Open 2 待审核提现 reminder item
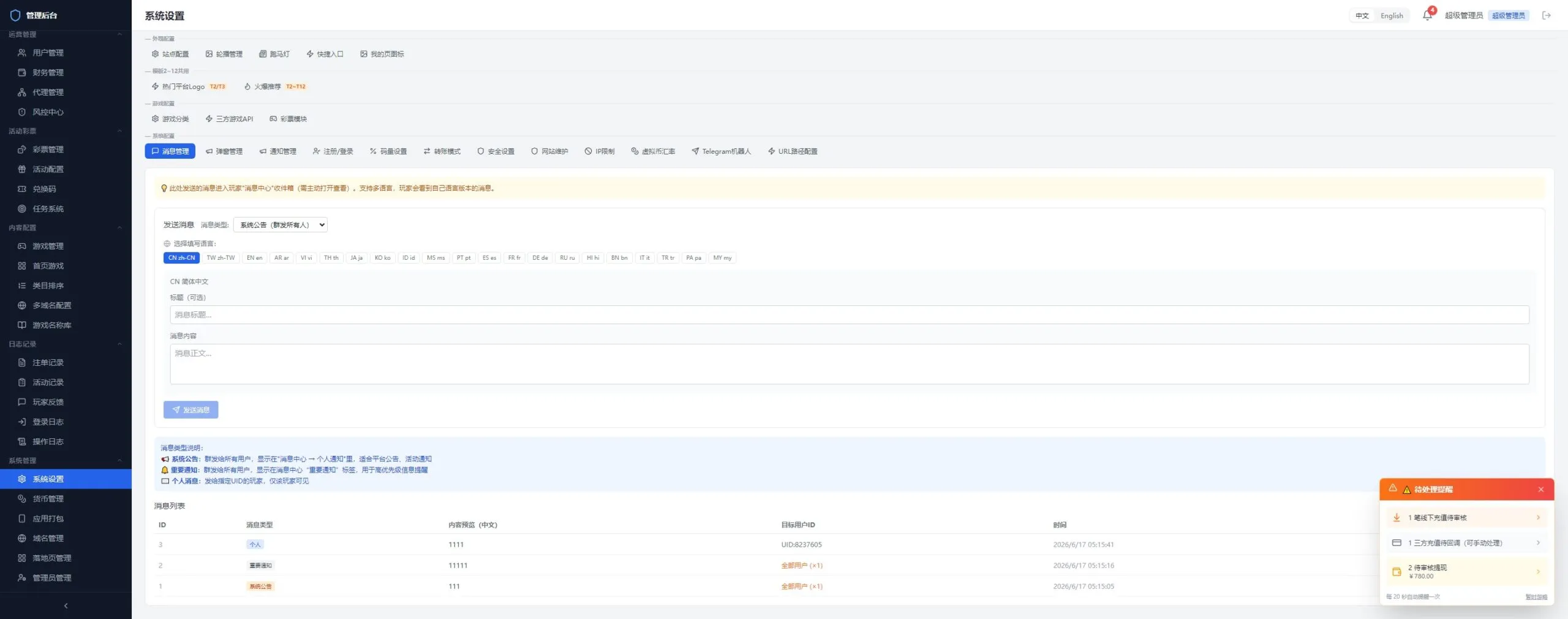Screen dimensions: 1568x619 click(x=1466, y=571)
